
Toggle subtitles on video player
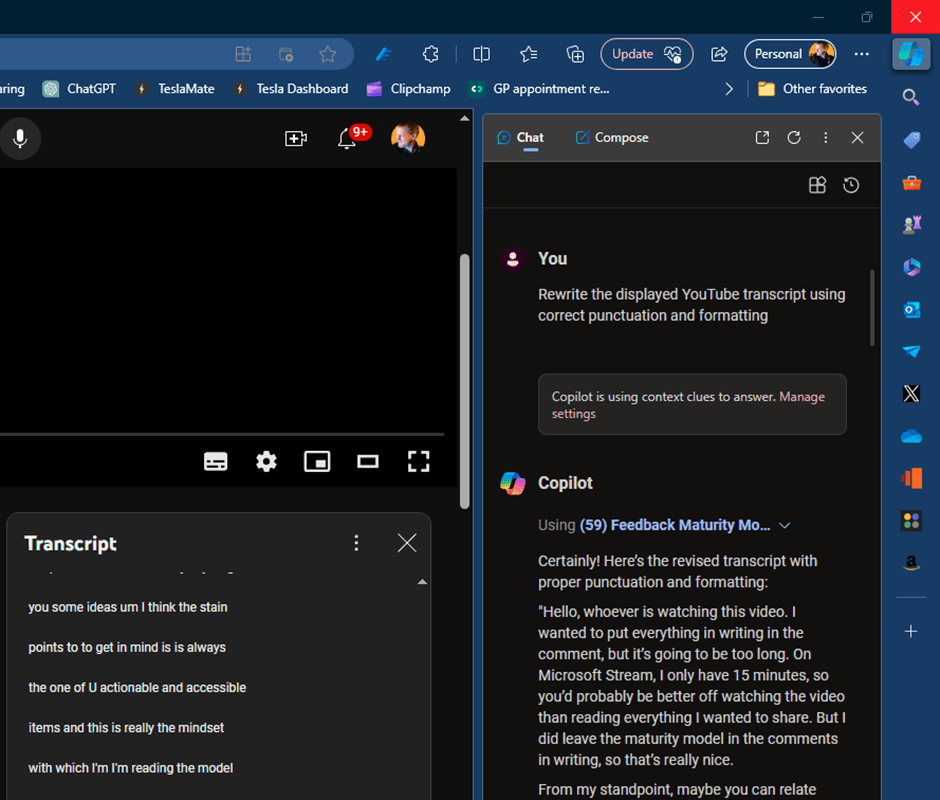click(216, 461)
